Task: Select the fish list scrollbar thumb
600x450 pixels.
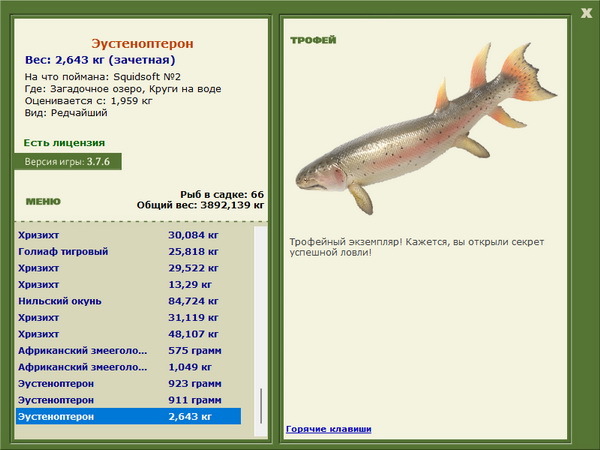Action: pyautogui.click(x=261, y=406)
